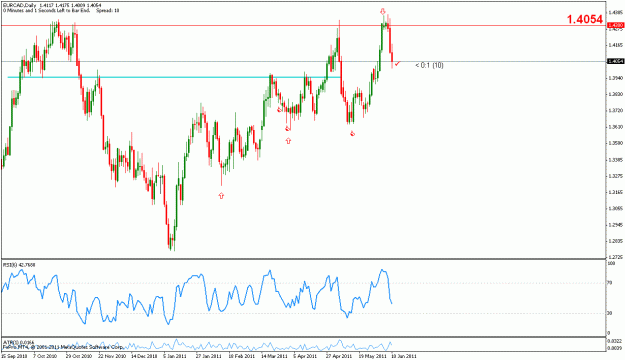The image size is (625, 360).
Task: Click the '5 Jan 2011' date label
Action: pyautogui.click(x=175, y=356)
